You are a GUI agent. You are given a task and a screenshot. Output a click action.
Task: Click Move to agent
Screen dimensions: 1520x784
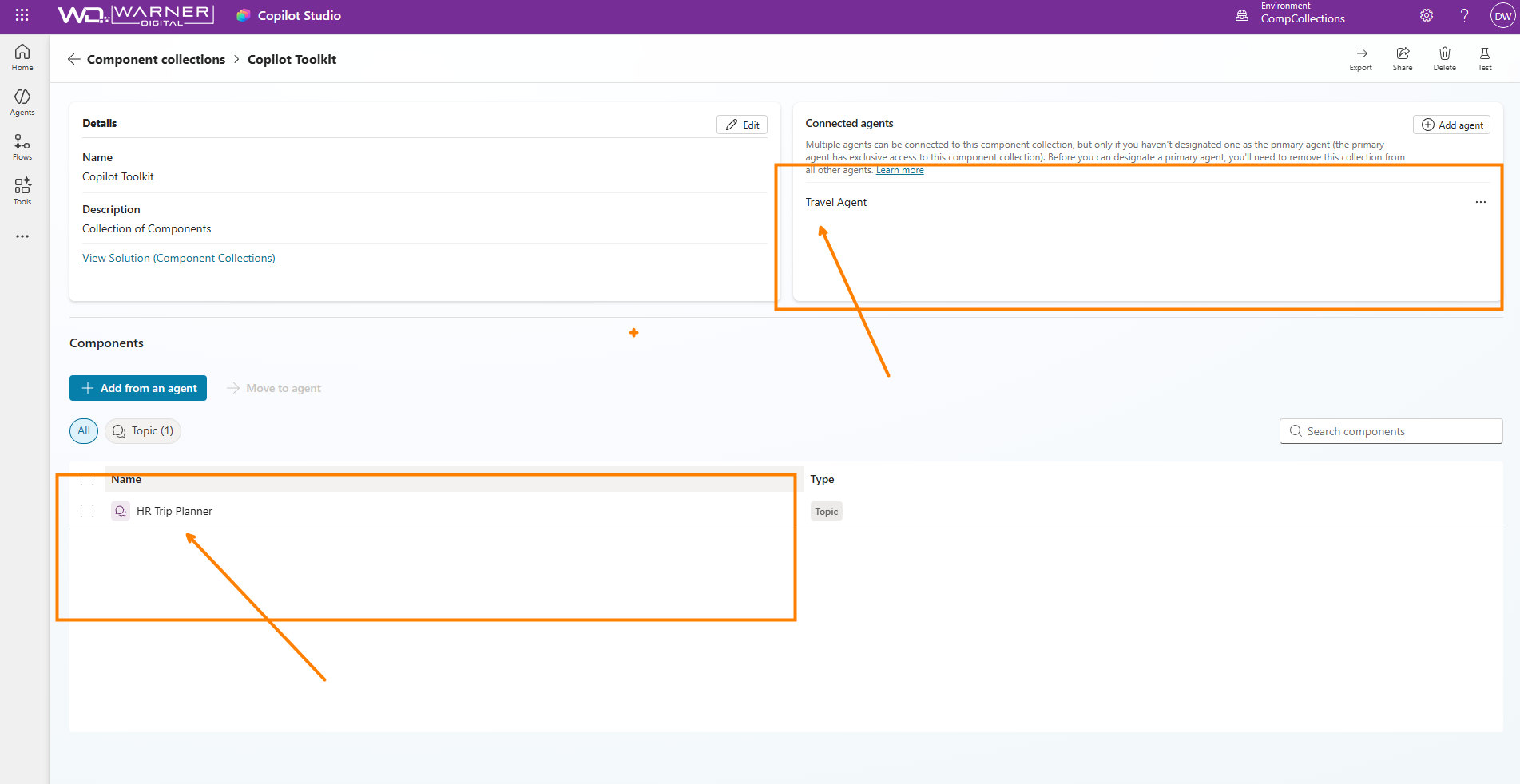(274, 388)
